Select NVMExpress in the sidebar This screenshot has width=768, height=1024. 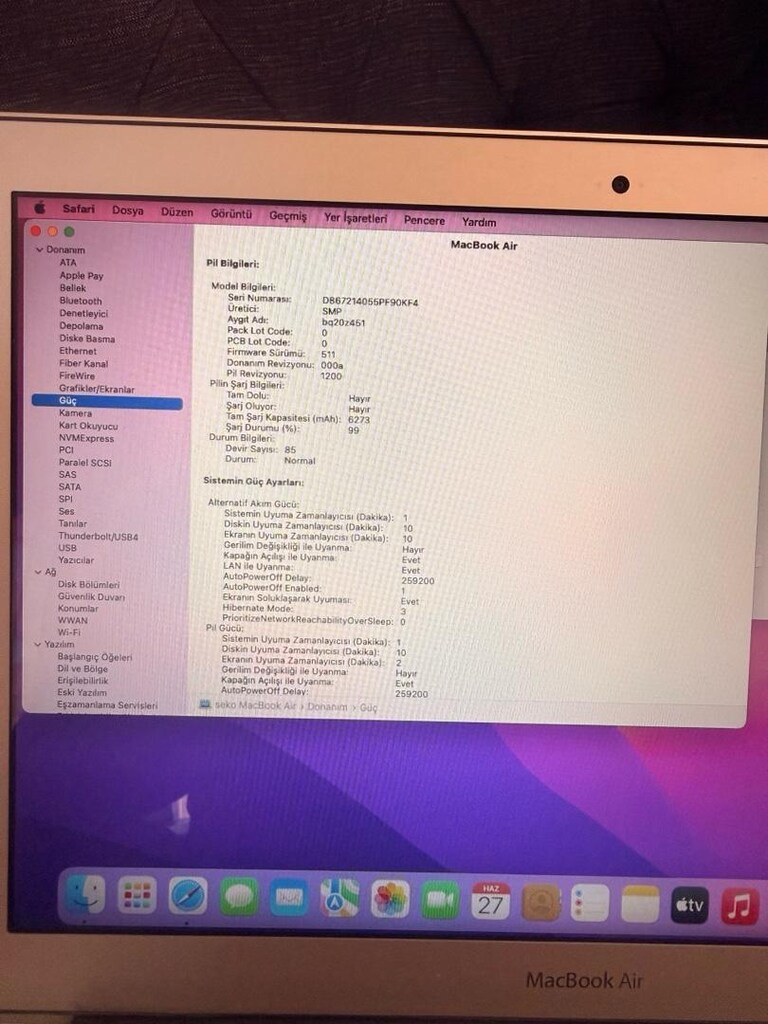point(86,438)
